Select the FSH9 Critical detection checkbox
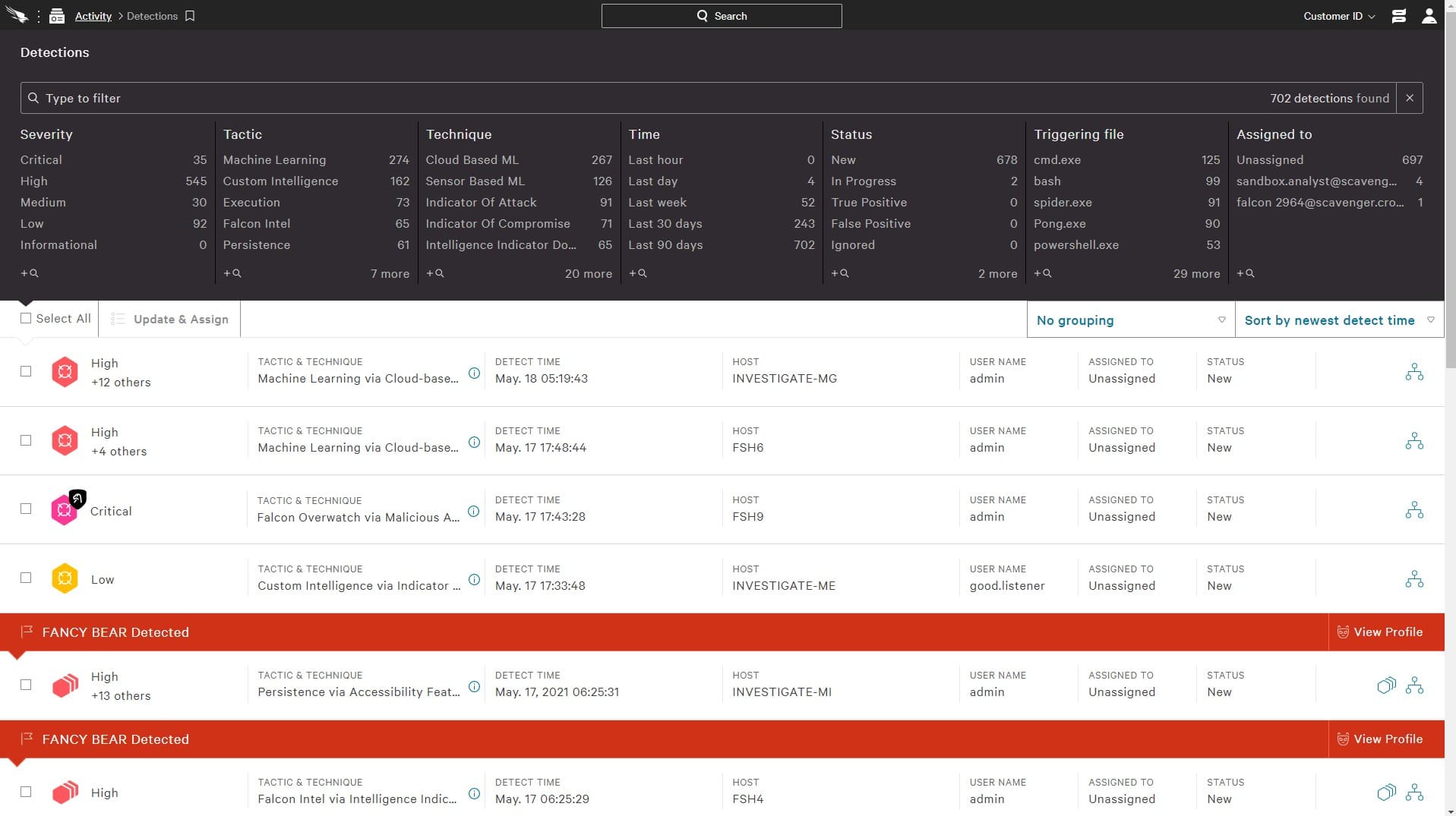The height and width of the screenshot is (816, 1456). tap(26, 509)
